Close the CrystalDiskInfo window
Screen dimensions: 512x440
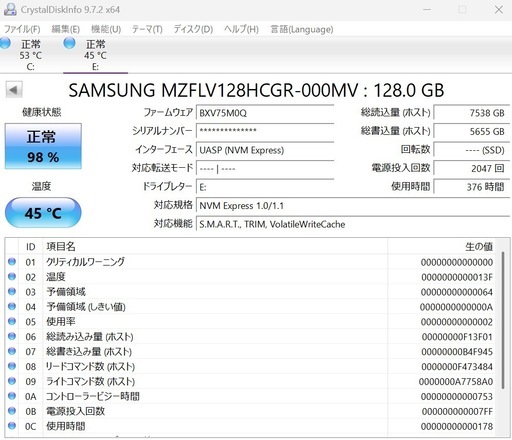click(x=499, y=10)
